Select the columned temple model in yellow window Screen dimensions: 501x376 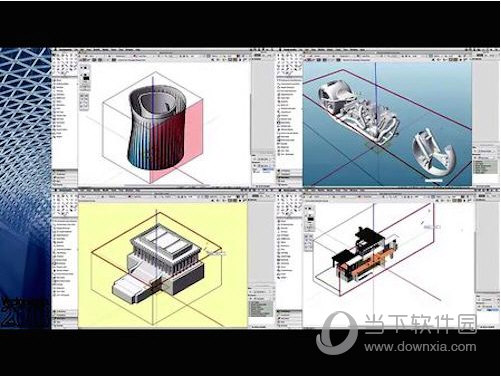158,264
